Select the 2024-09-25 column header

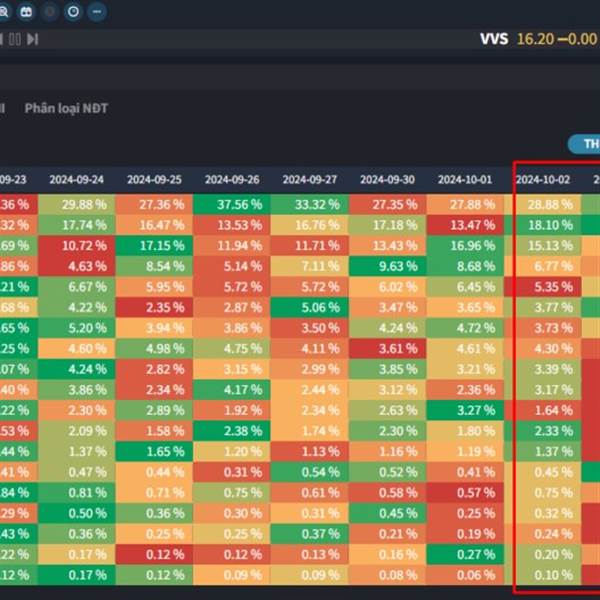point(154,179)
